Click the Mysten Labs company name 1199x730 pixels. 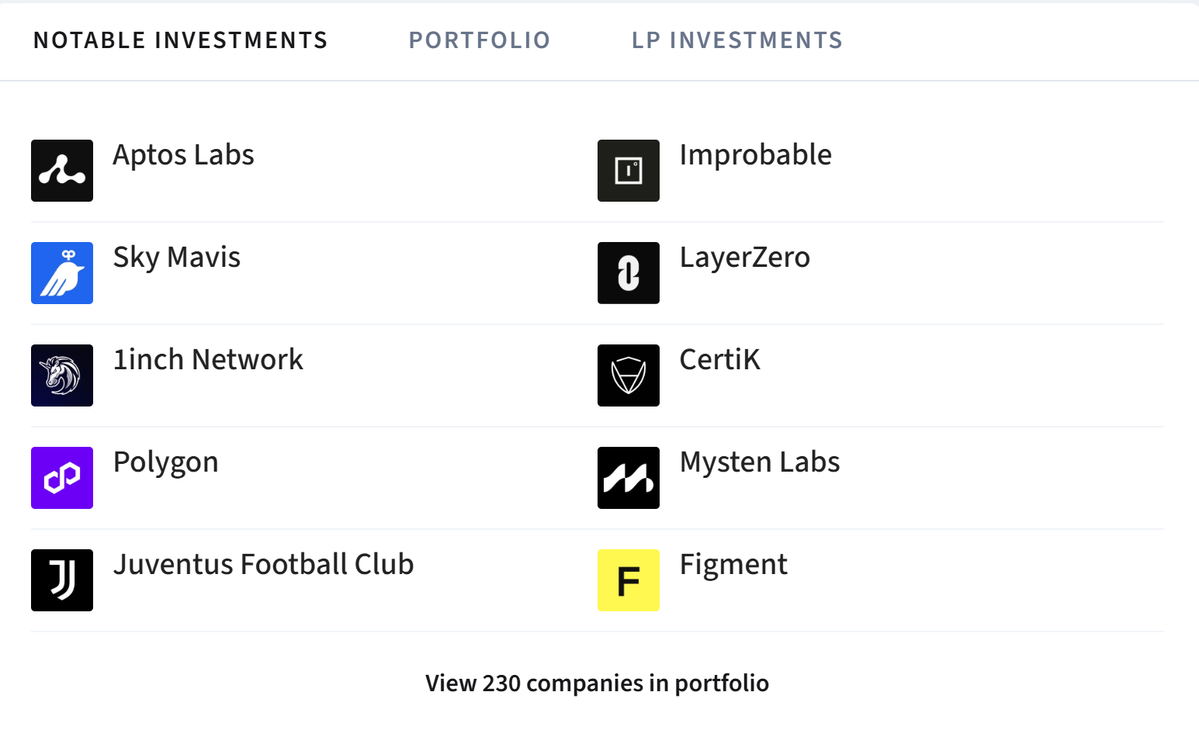click(x=761, y=463)
